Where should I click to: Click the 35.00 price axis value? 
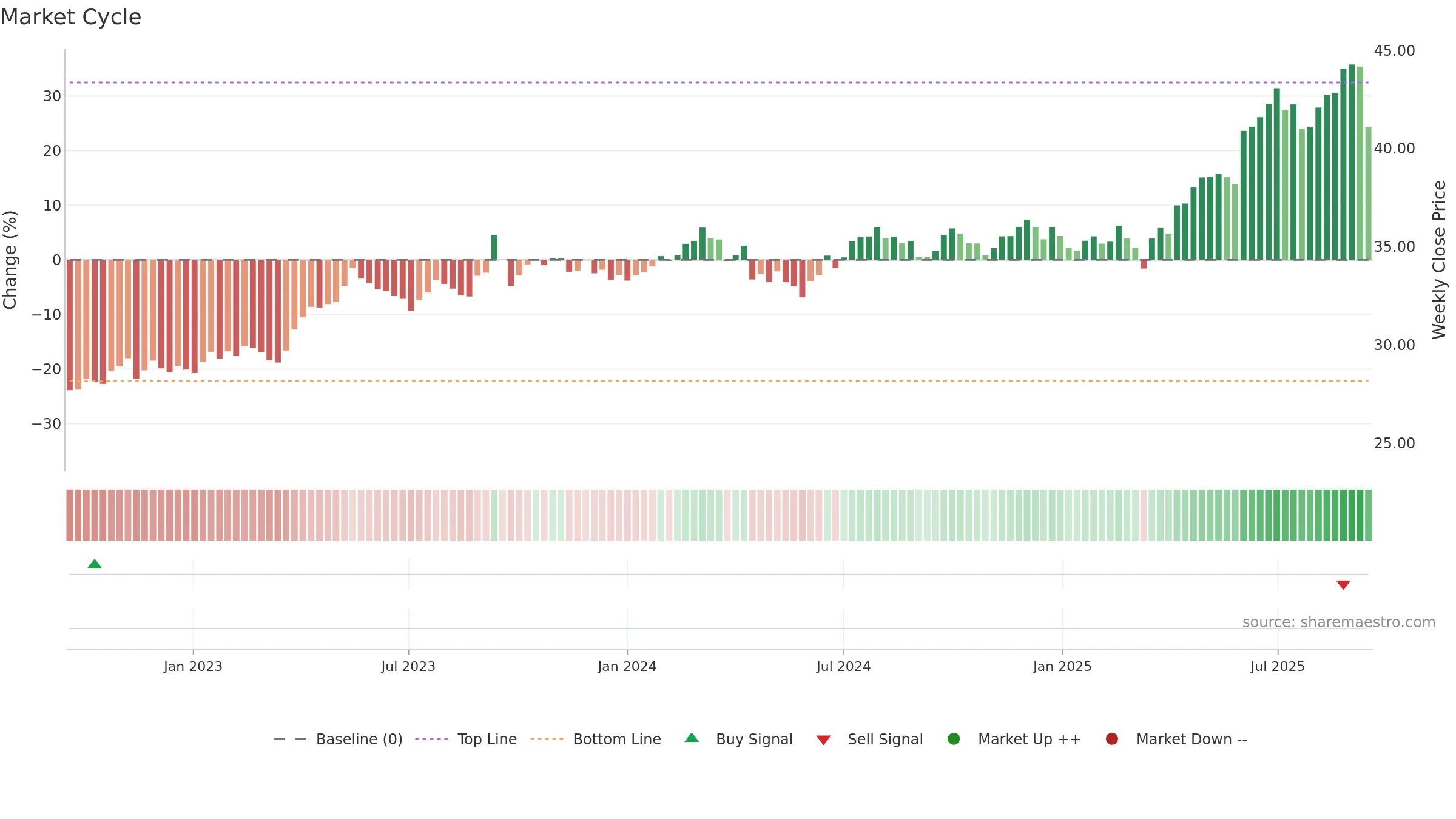1394,246
